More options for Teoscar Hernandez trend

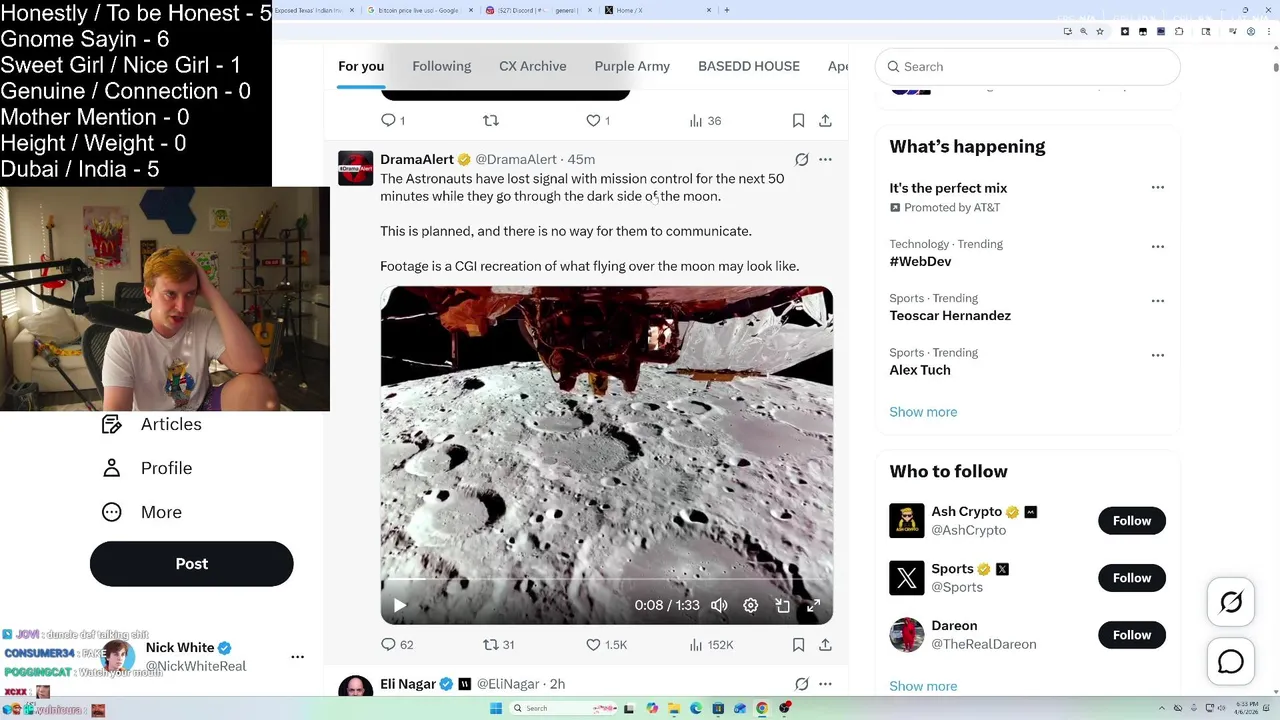pyautogui.click(x=1157, y=300)
